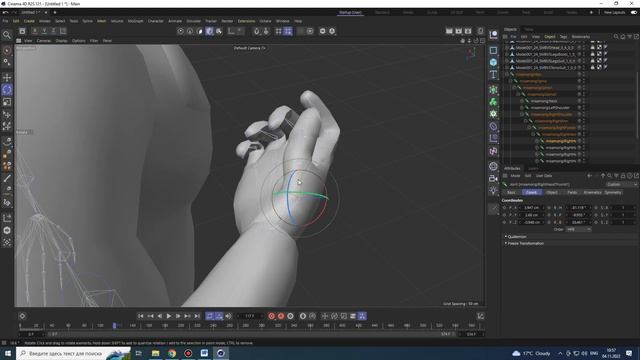This screenshot has width=640, height=360.
Task: Switch to the Coord. tab in Attributes
Action: click(531, 192)
